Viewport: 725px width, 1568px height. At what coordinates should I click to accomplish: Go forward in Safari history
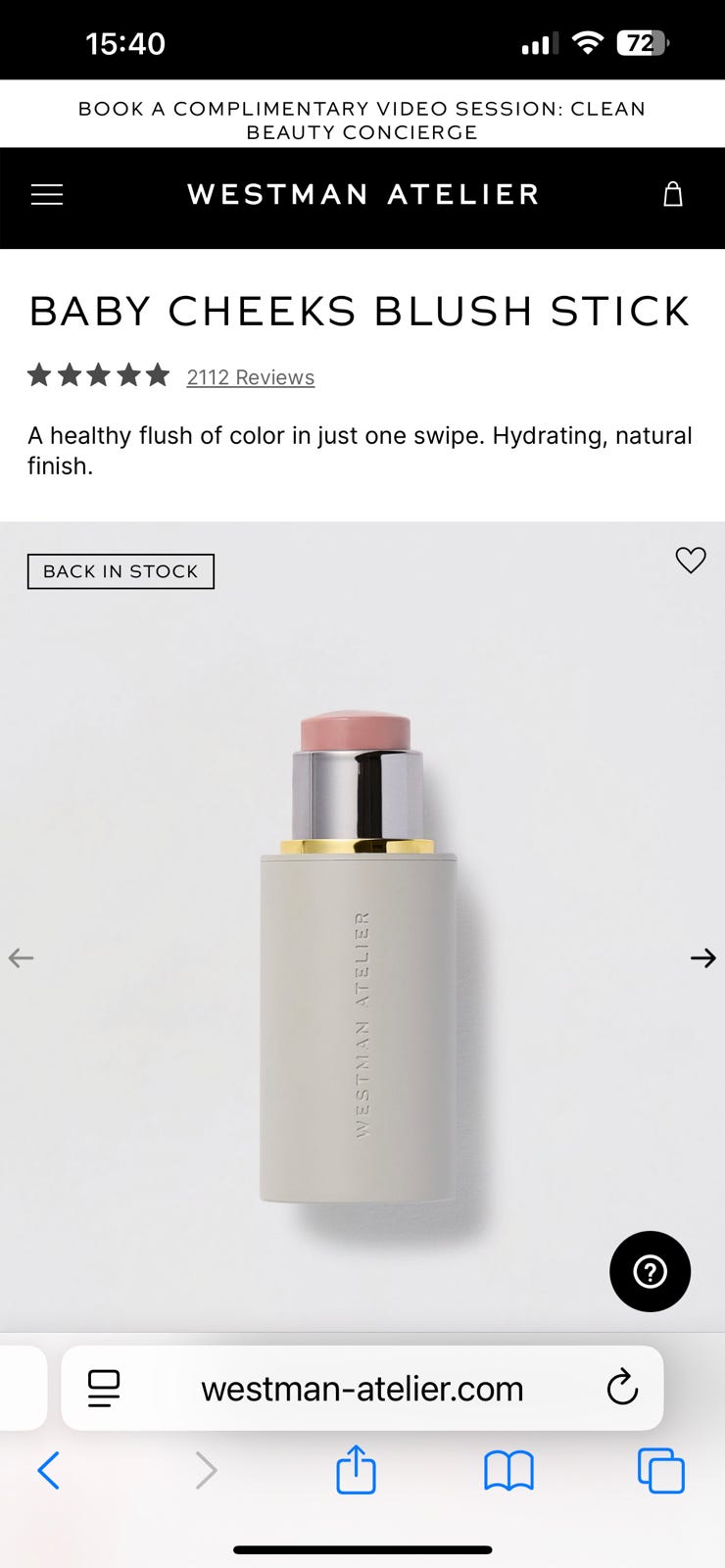tap(206, 1470)
